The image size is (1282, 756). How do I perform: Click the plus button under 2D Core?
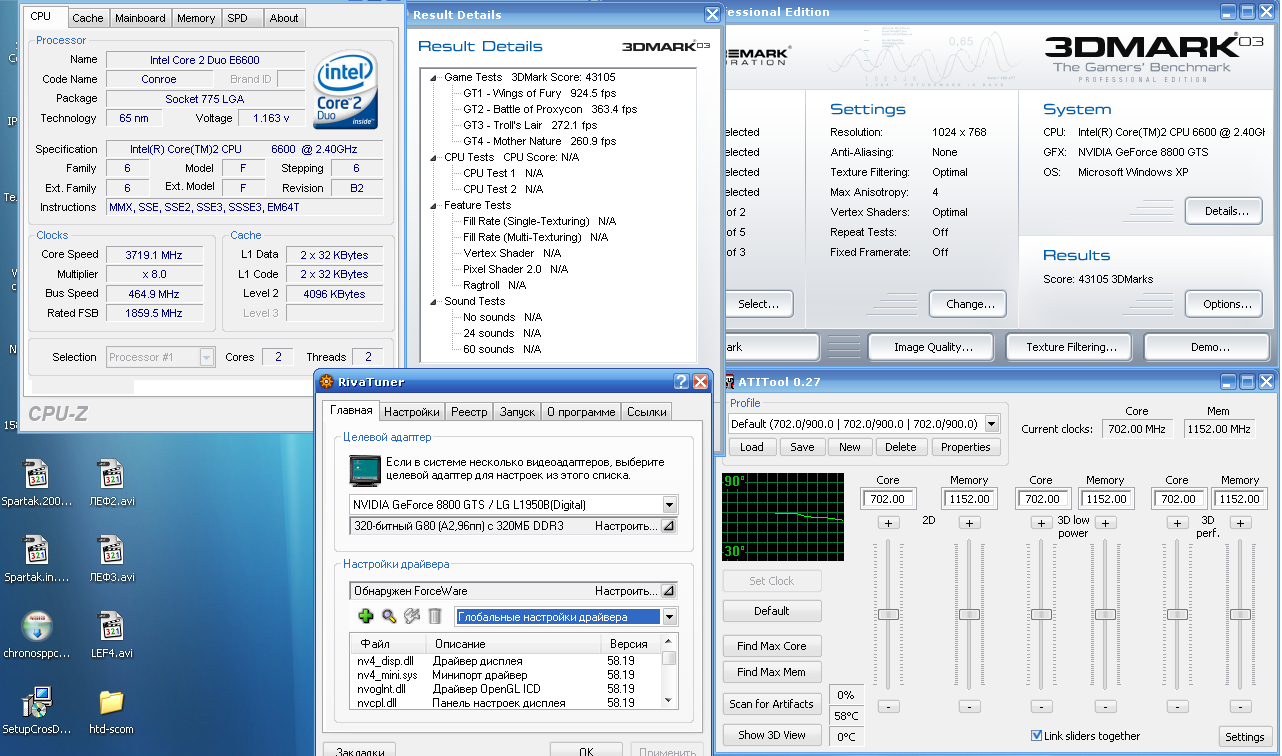tap(888, 523)
